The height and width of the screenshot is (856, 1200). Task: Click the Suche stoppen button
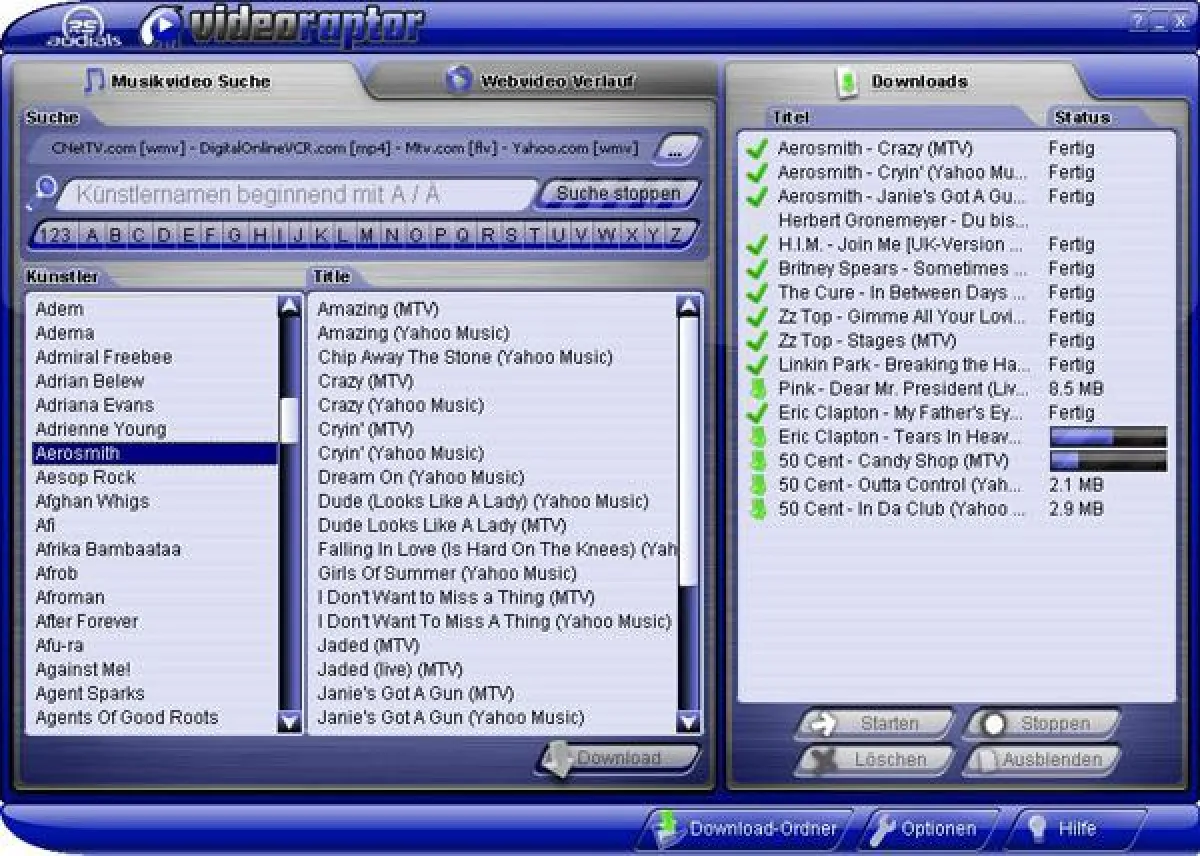tap(618, 193)
